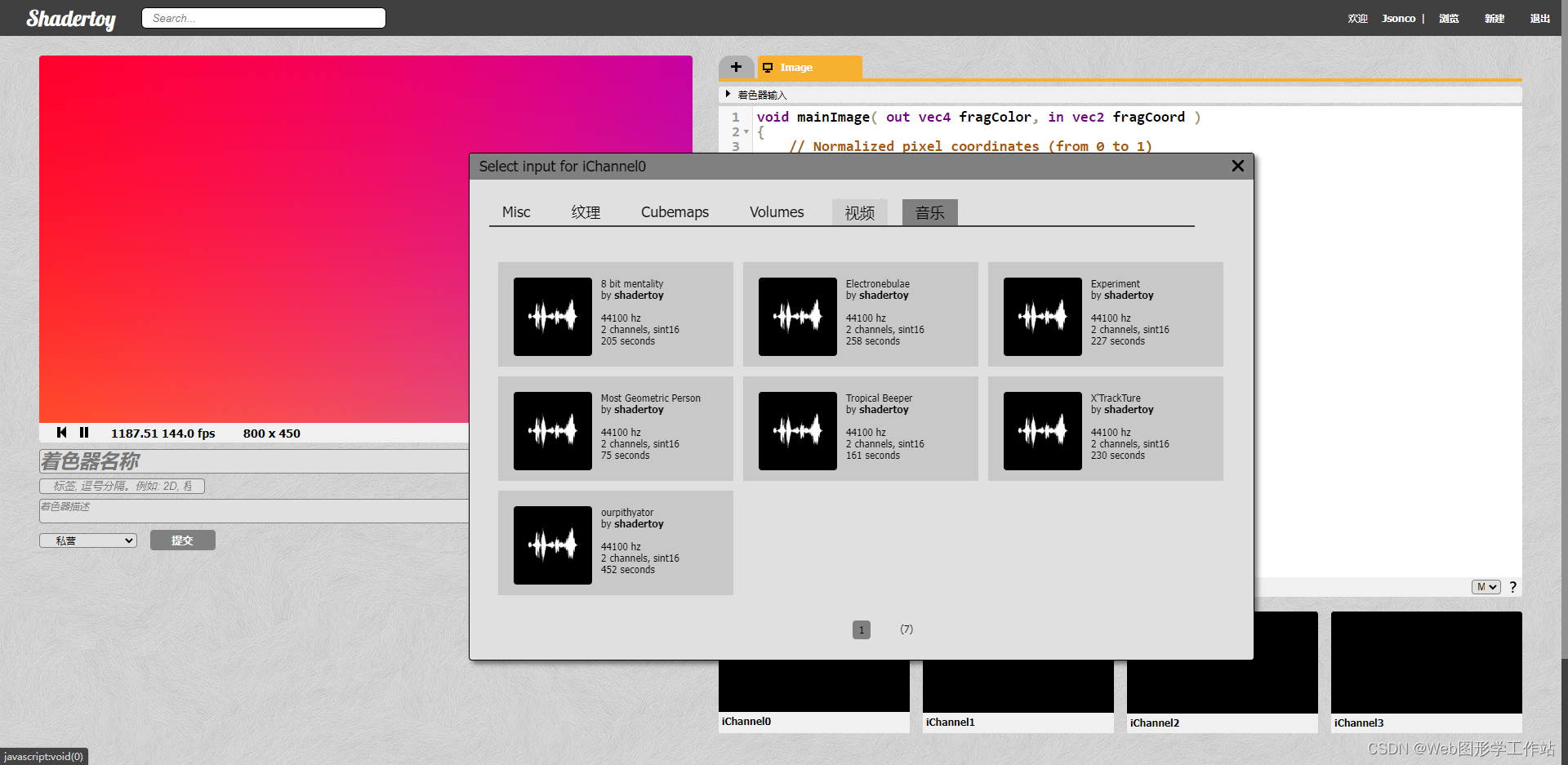Pick Most Geometric Person audio thumbnail
The height and width of the screenshot is (765, 1568).
pos(553,431)
